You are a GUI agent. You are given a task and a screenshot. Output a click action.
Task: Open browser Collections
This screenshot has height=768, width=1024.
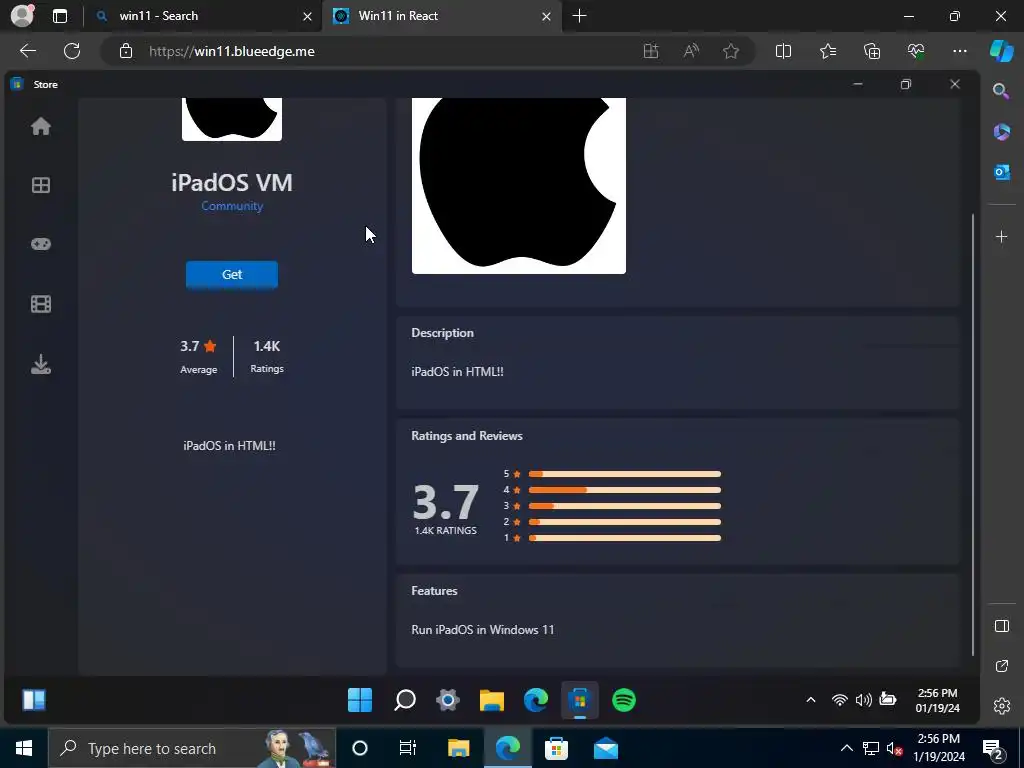pos(872,51)
